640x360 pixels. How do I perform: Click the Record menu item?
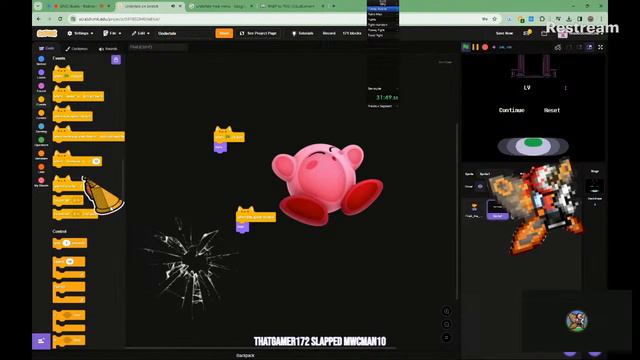(x=329, y=33)
